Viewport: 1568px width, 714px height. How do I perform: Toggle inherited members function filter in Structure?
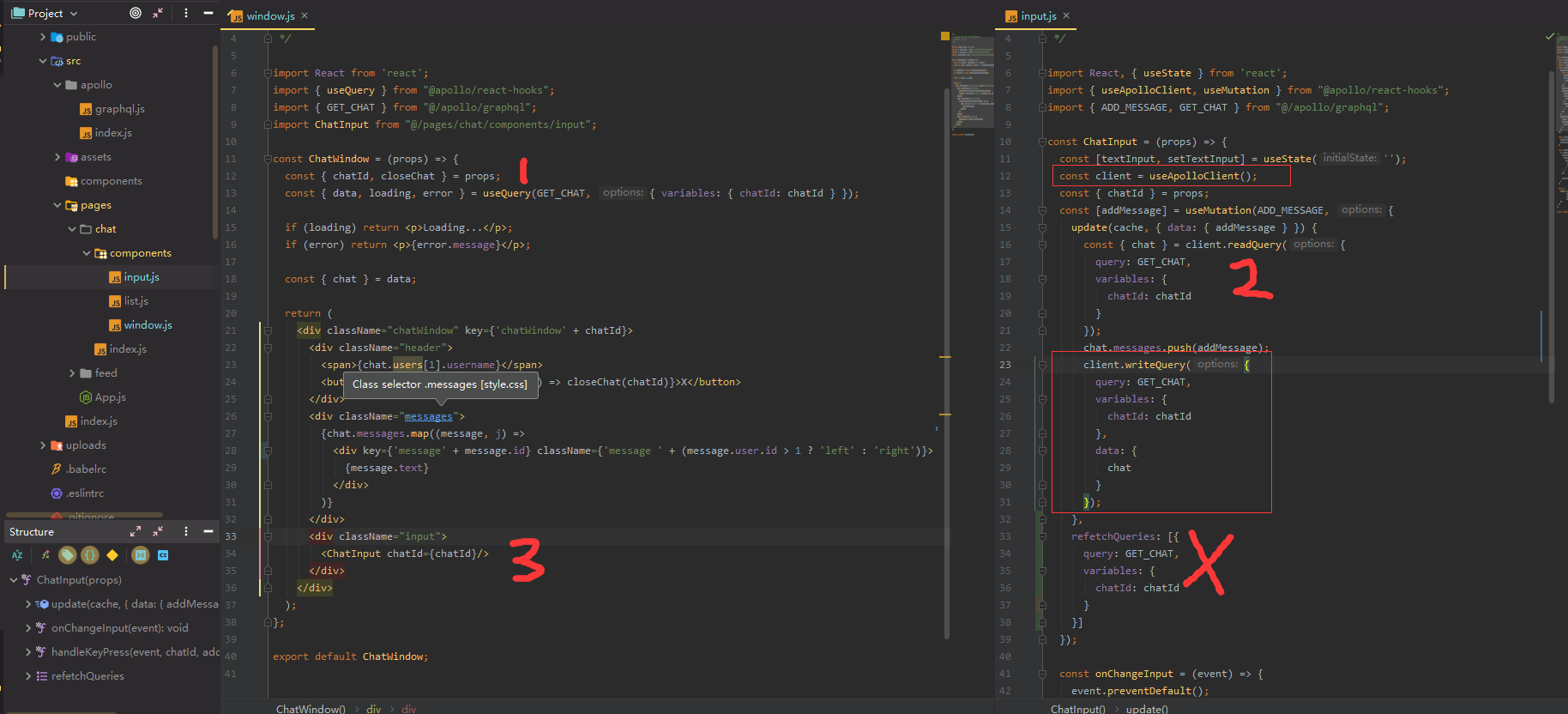45,555
